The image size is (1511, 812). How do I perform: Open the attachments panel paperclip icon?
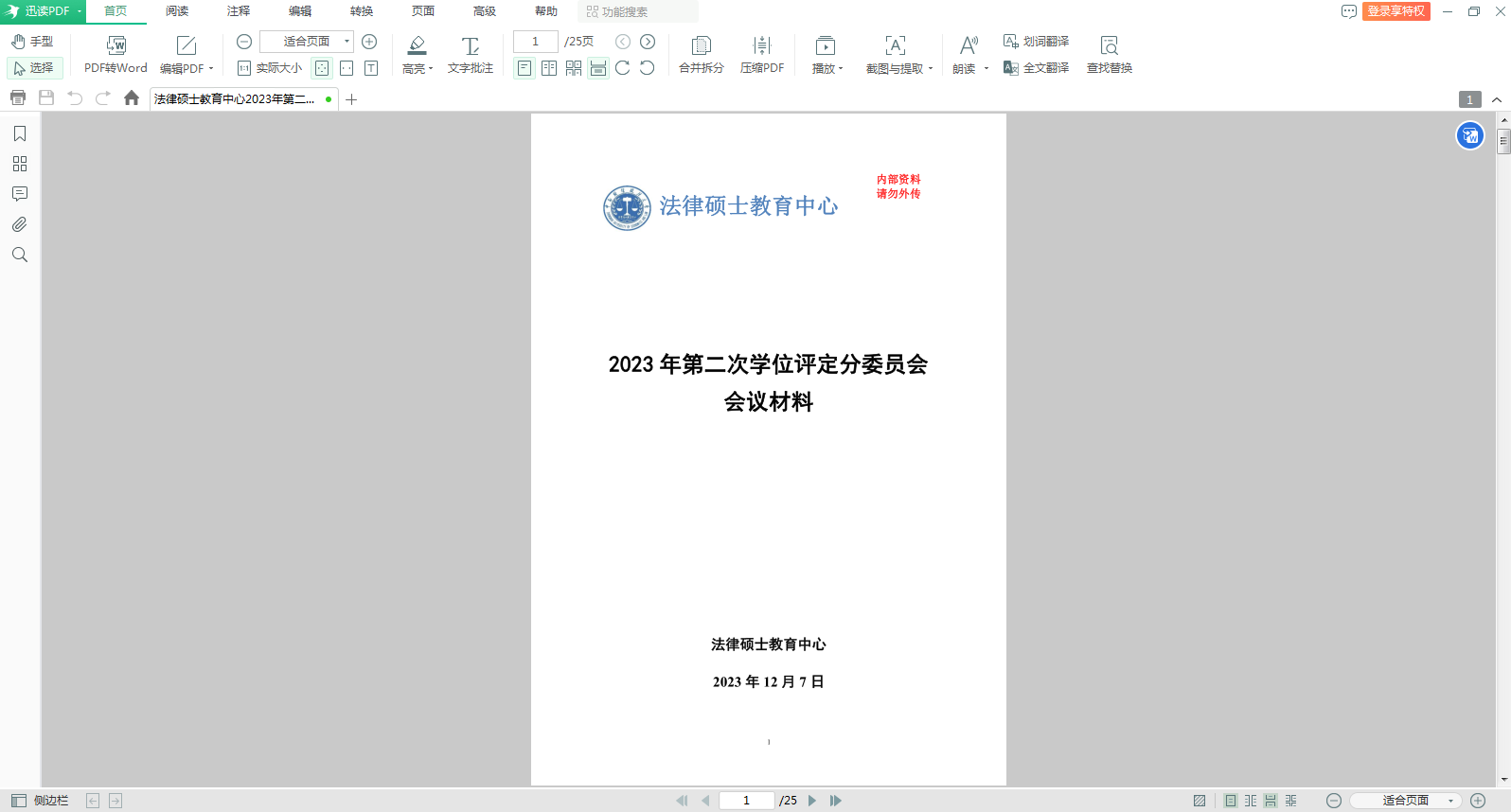[x=20, y=224]
